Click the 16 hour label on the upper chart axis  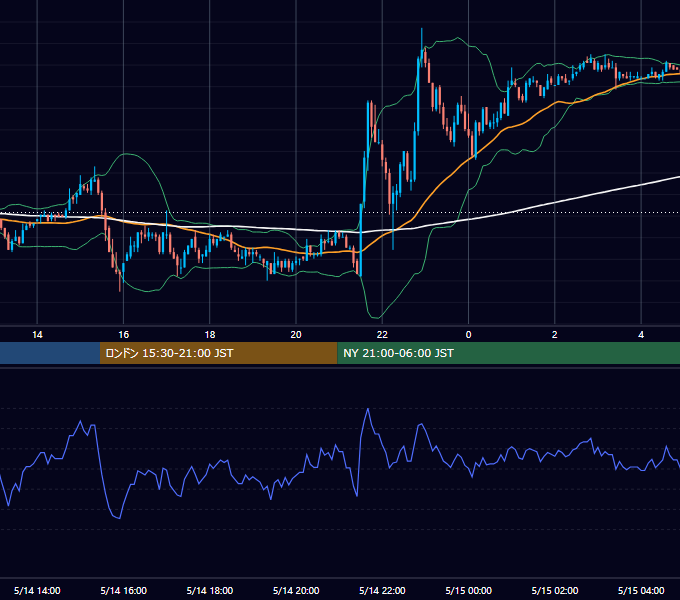[x=124, y=335]
